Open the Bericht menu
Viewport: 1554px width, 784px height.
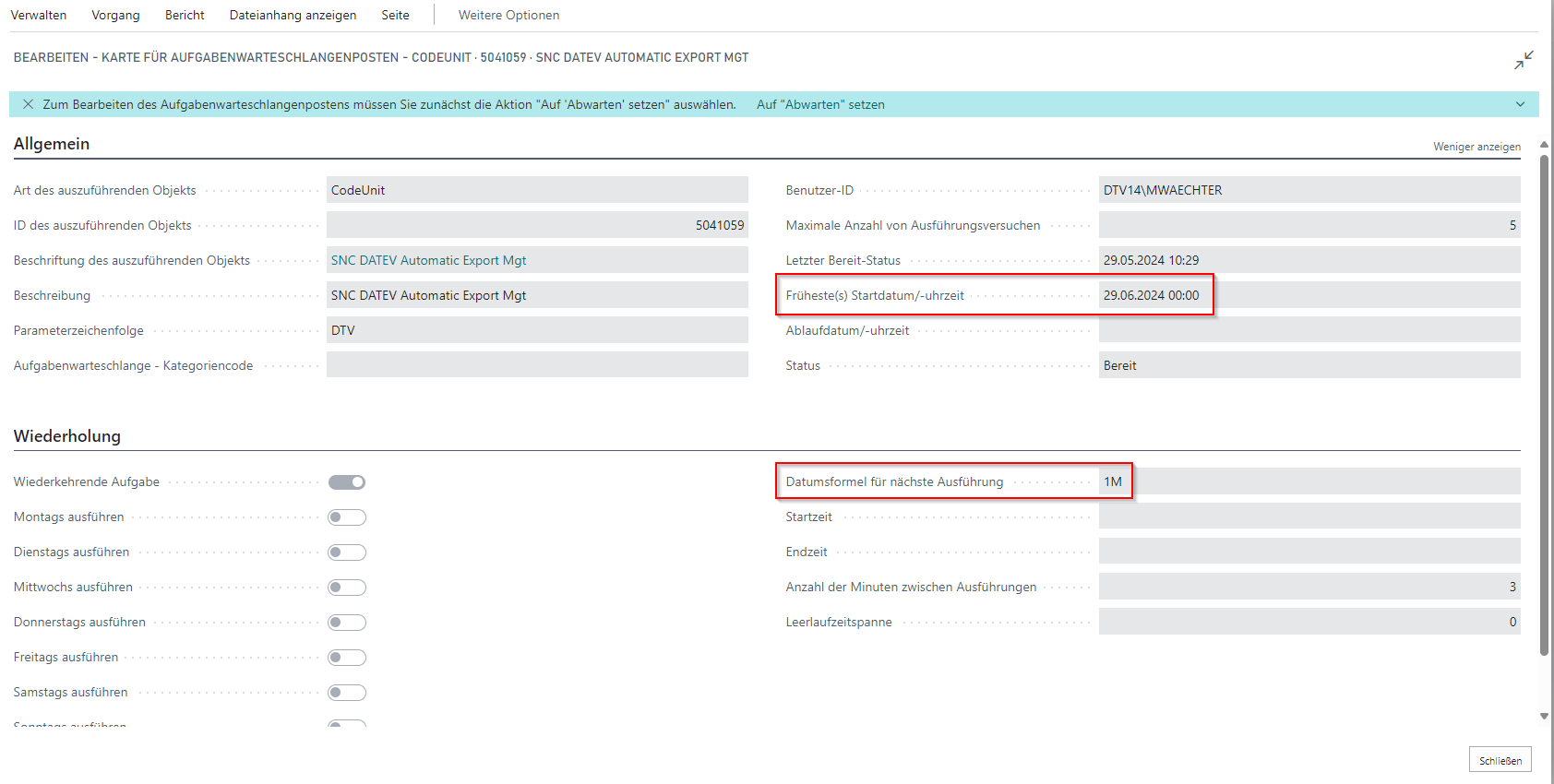(185, 16)
